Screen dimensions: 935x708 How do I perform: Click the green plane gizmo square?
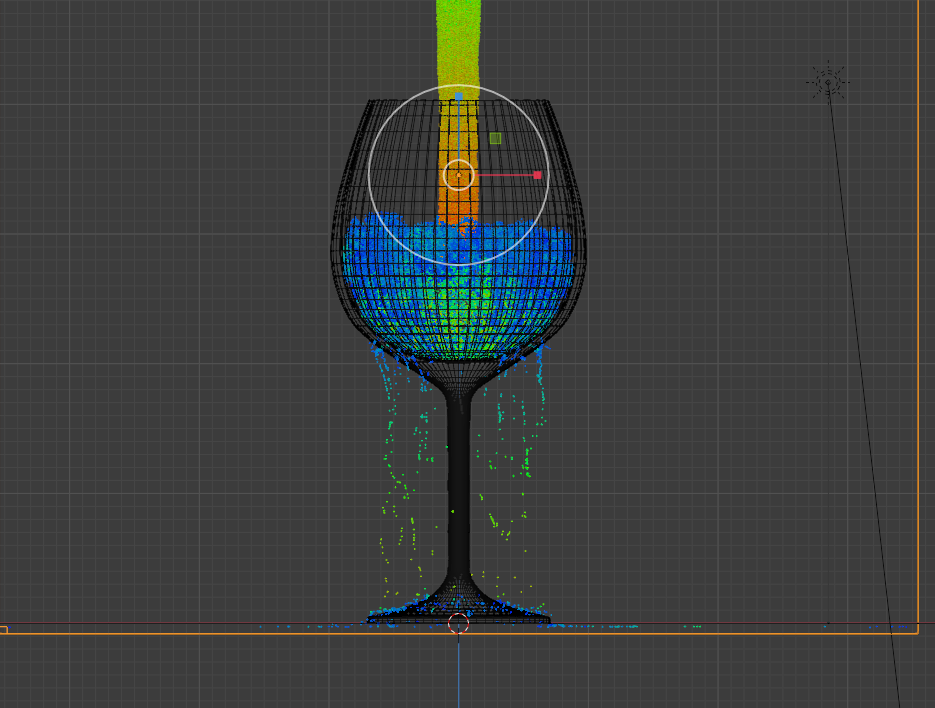[496, 138]
